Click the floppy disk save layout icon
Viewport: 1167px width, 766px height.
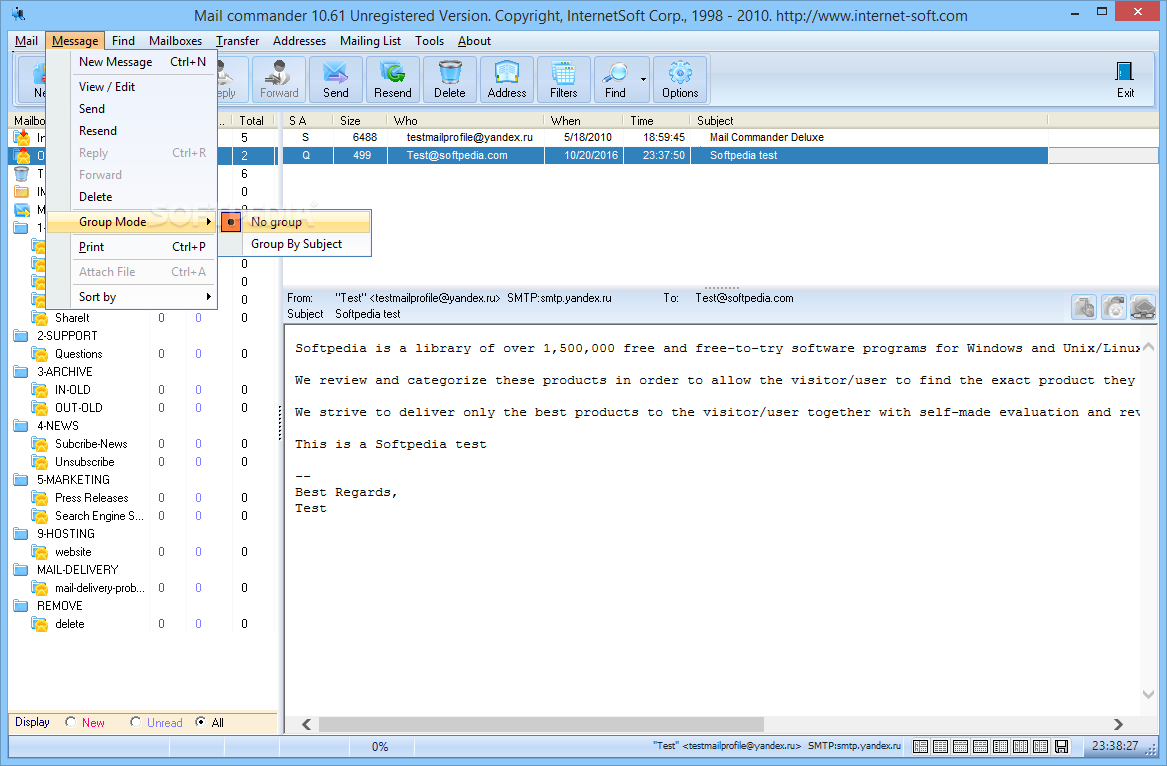[x=1062, y=746]
